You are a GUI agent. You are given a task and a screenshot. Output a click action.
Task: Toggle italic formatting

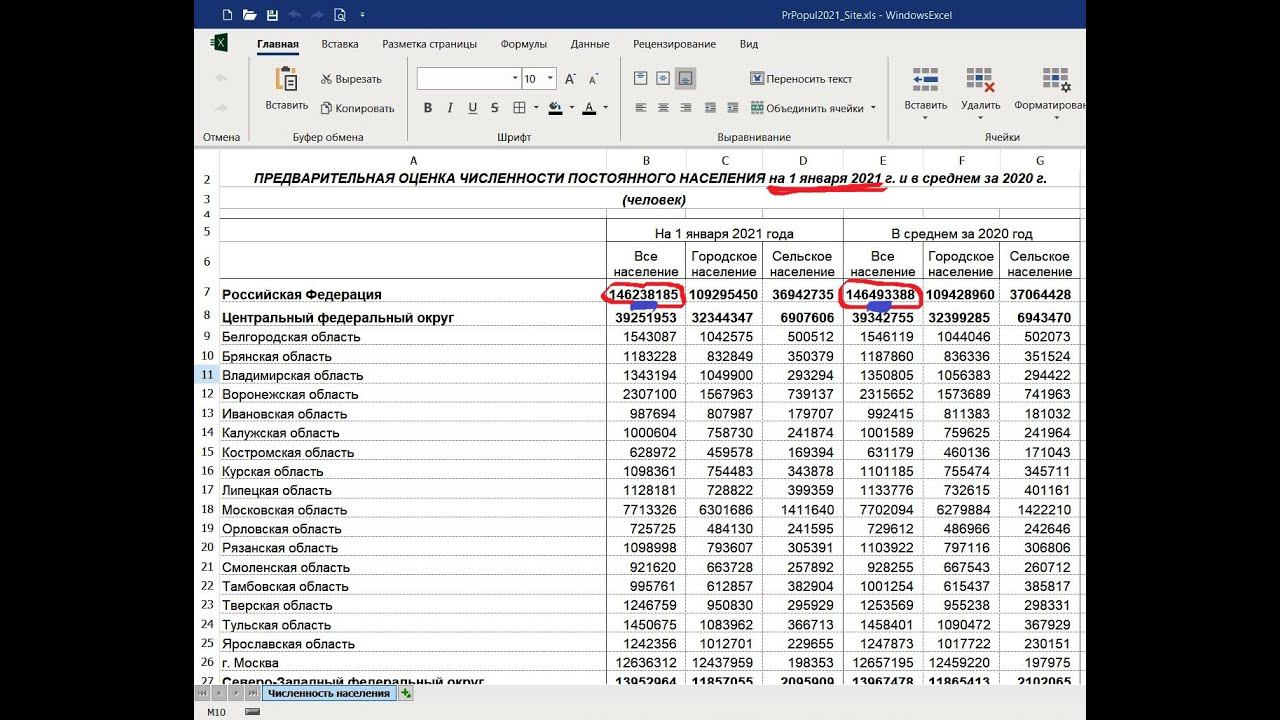click(450, 108)
